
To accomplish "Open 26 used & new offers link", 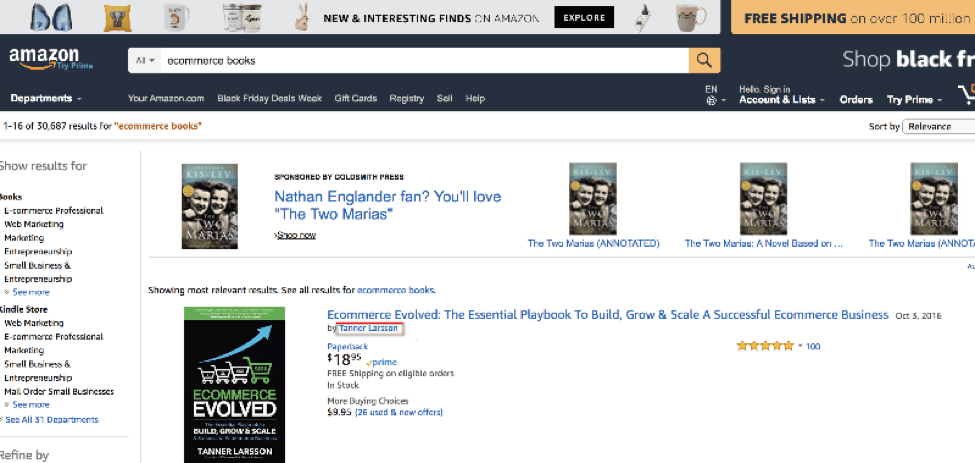I will tap(398, 412).
